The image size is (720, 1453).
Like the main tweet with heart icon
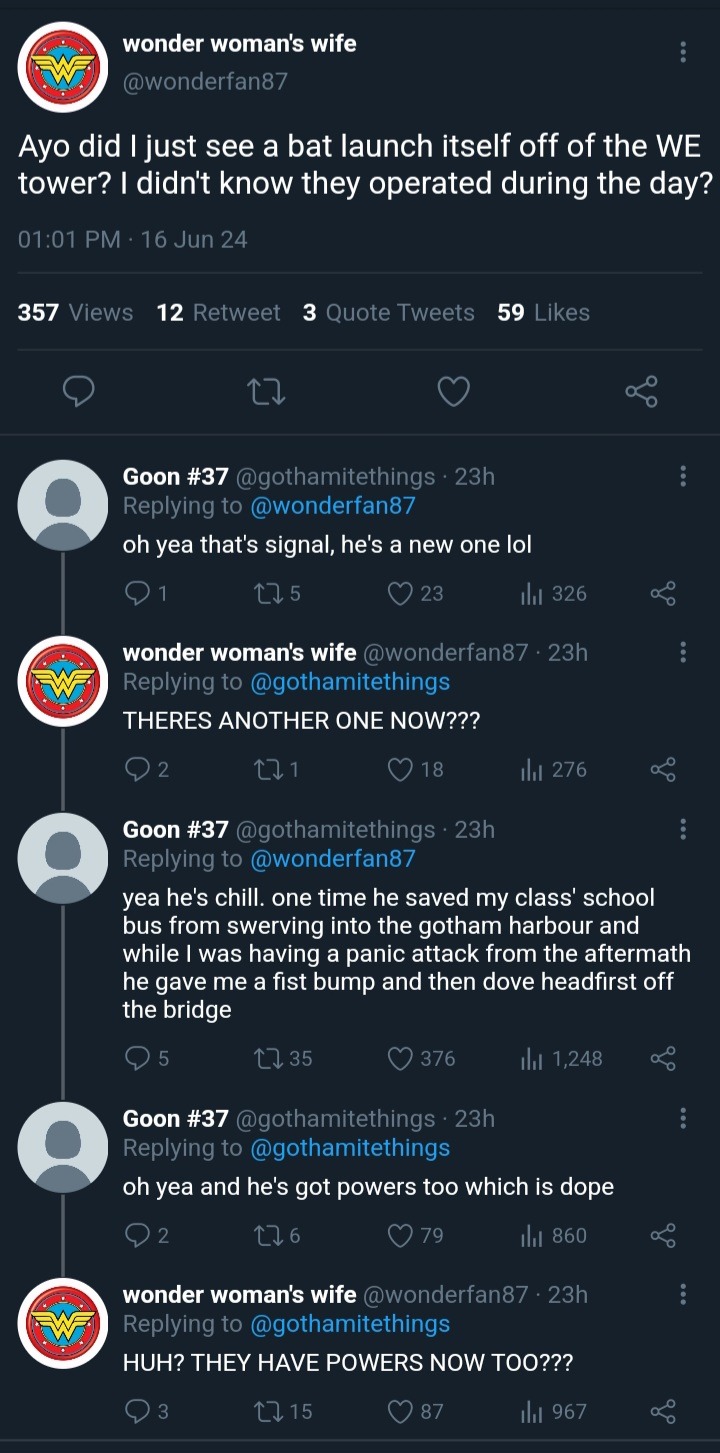pyautogui.click(x=453, y=393)
